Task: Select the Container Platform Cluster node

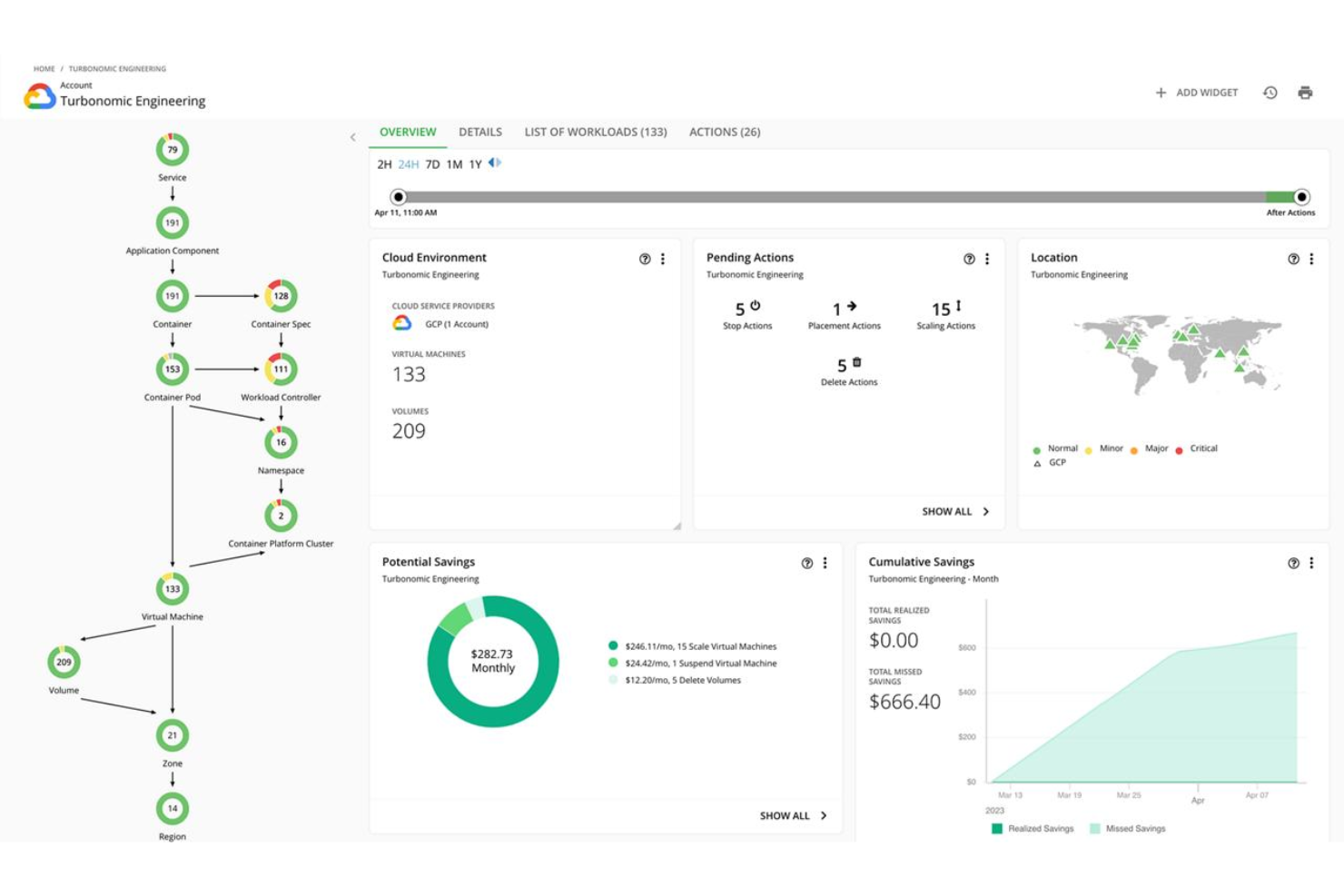Action: [x=281, y=516]
